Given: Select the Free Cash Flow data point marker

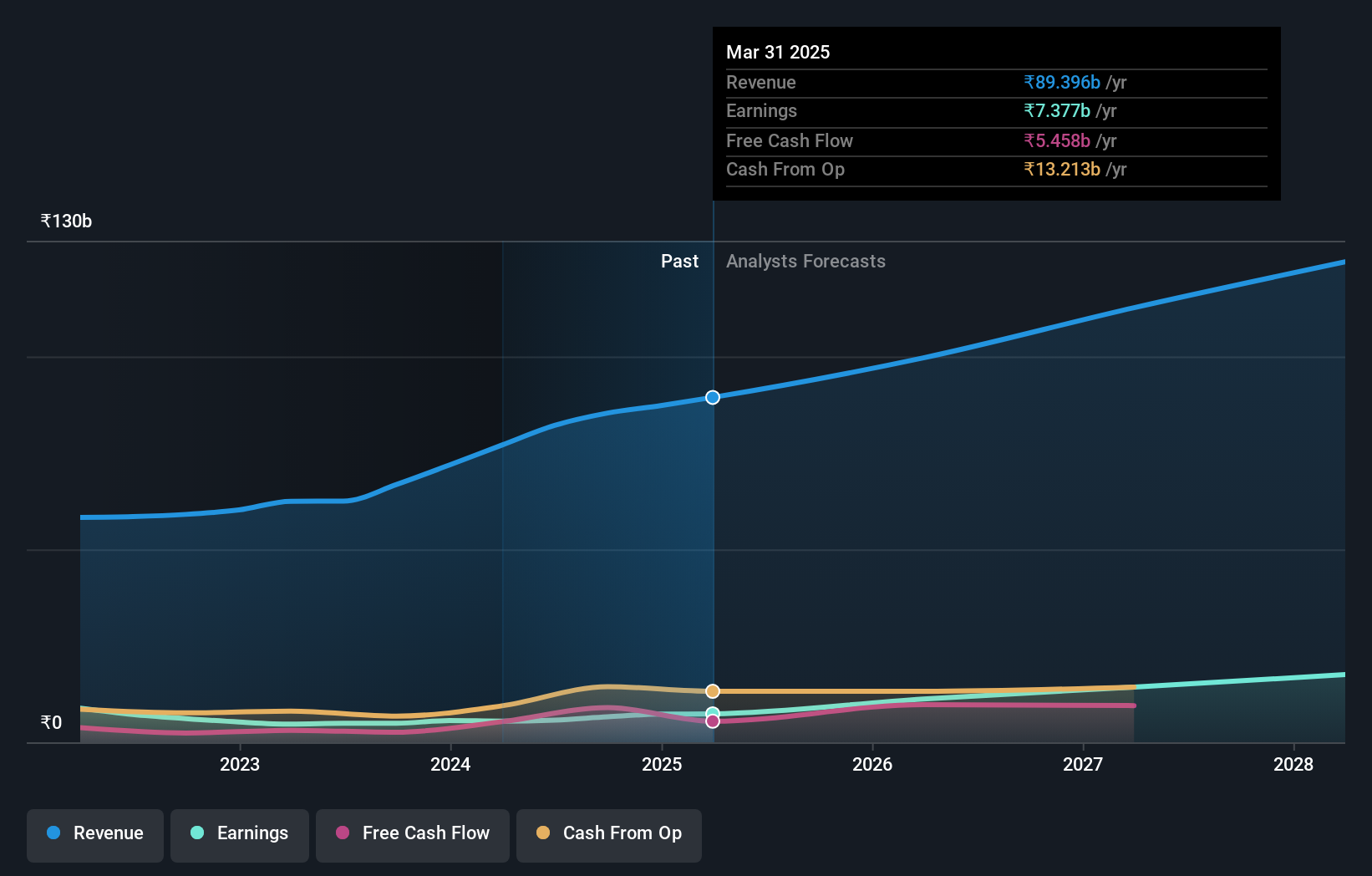Looking at the screenshot, I should [712, 722].
